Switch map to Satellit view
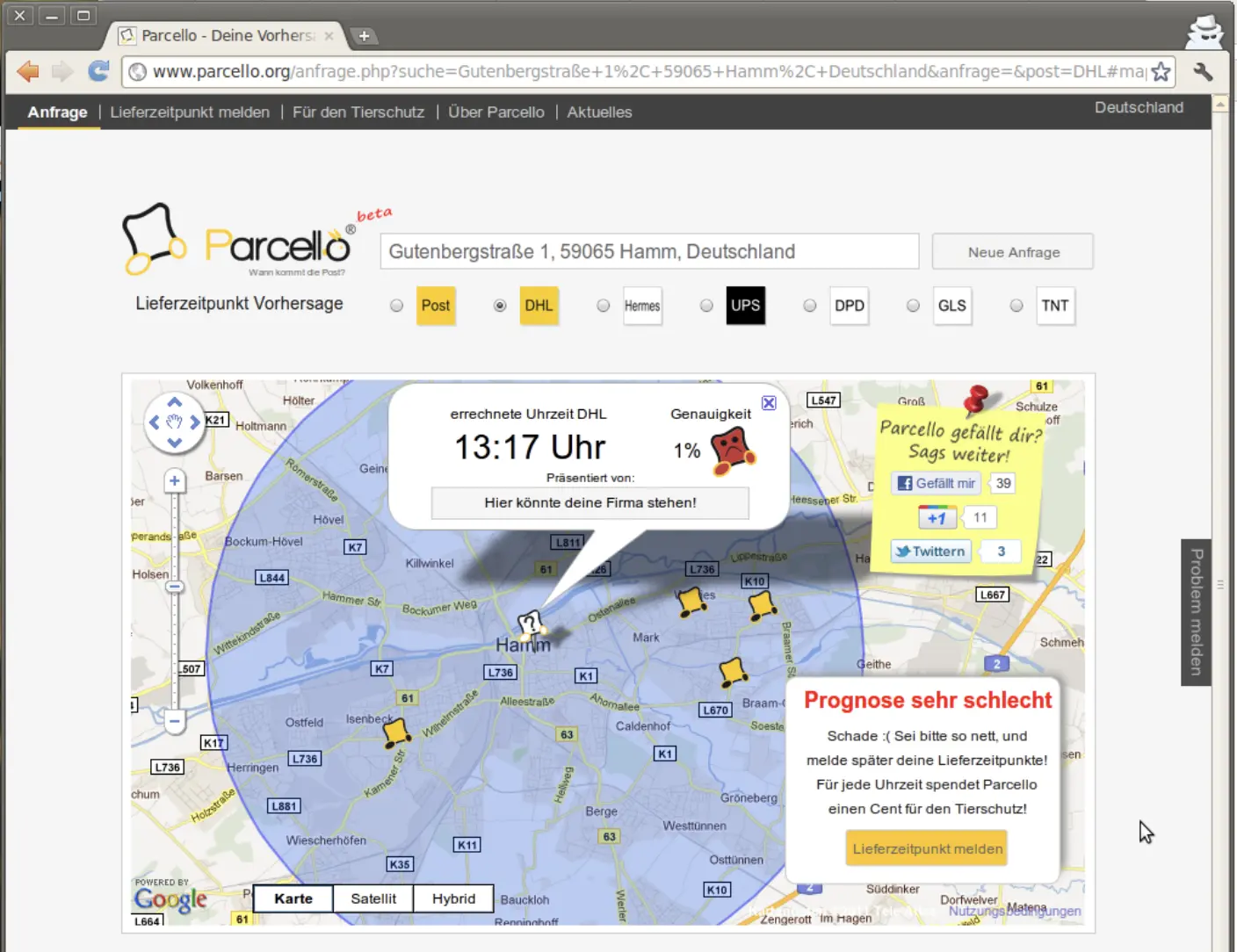Viewport: 1237px width, 952px height. click(373, 898)
